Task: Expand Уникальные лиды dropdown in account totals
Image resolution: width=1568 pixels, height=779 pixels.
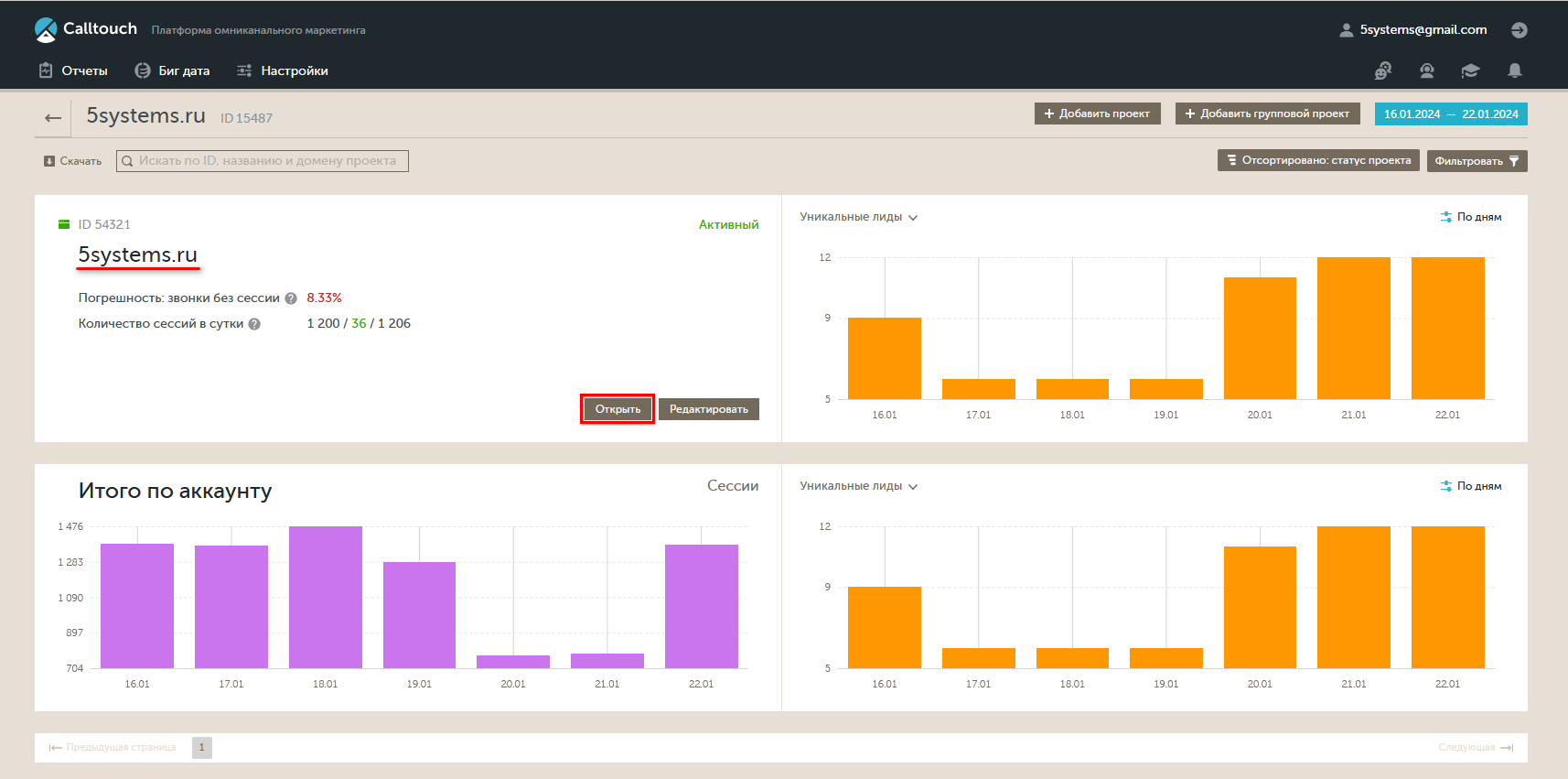Action: pos(858,486)
